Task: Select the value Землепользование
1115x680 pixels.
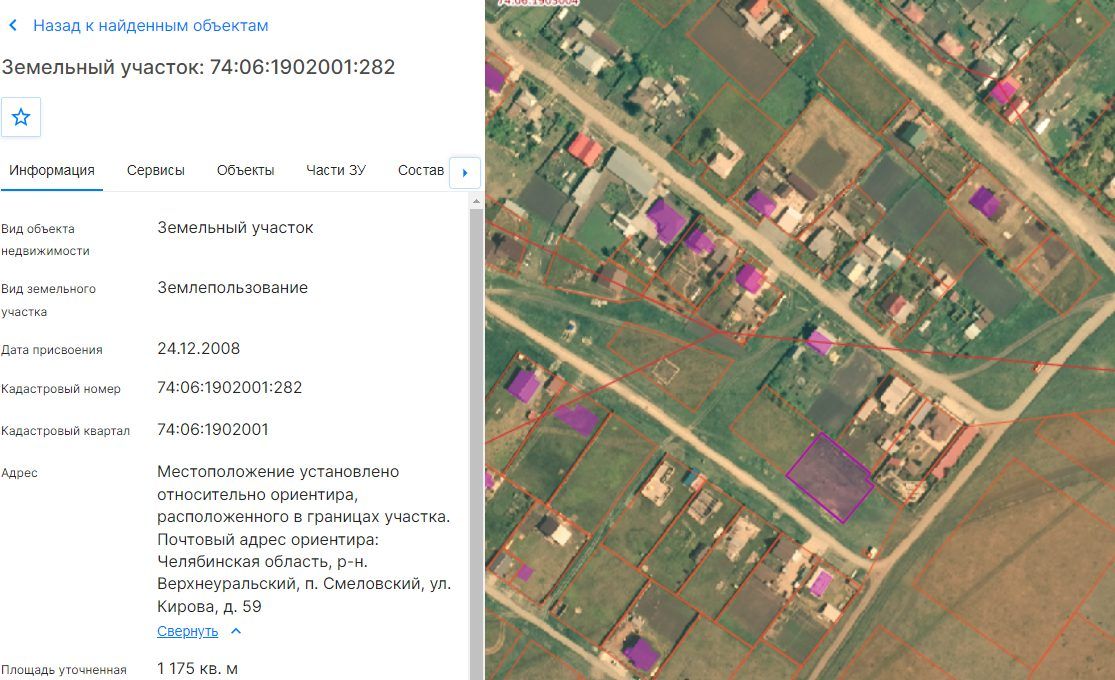Action: click(x=233, y=288)
